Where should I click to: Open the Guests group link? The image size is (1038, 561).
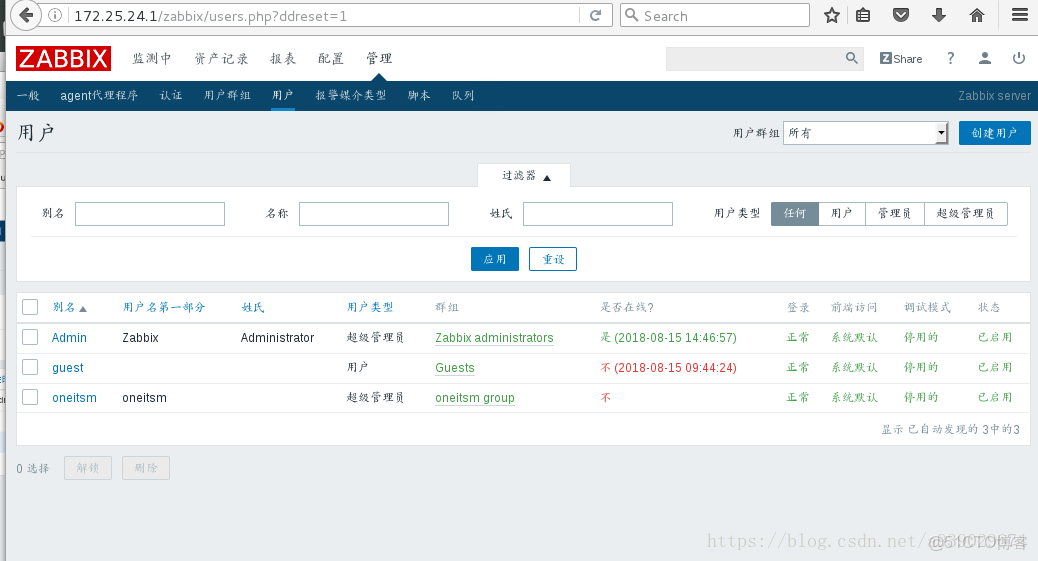point(455,368)
